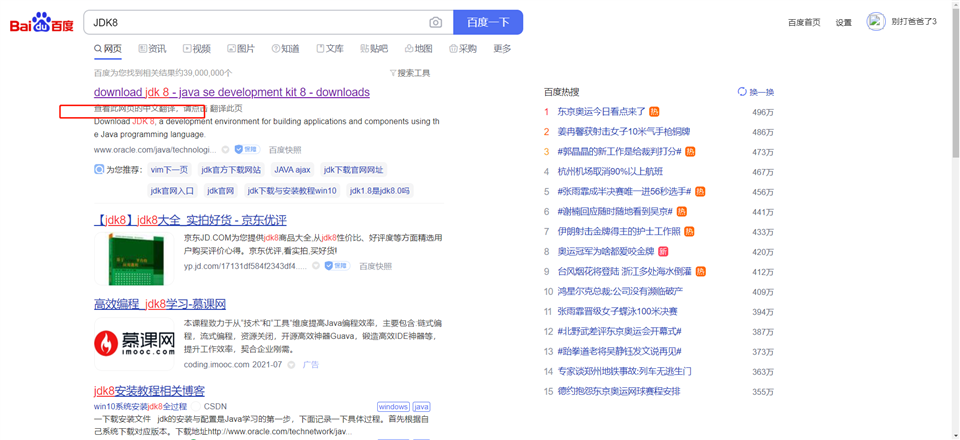Viewport: 960px width, 440px height.
Task: Switch to the 视频 tab
Action: 197,49
